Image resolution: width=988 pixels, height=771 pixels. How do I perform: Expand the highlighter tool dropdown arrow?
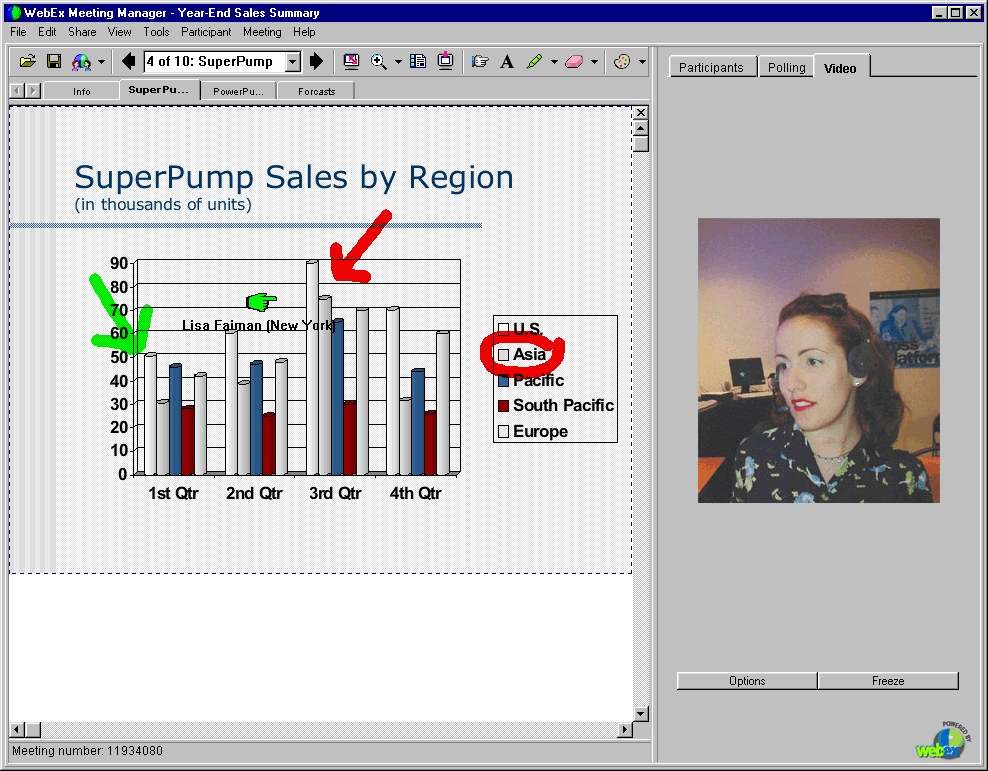click(554, 62)
